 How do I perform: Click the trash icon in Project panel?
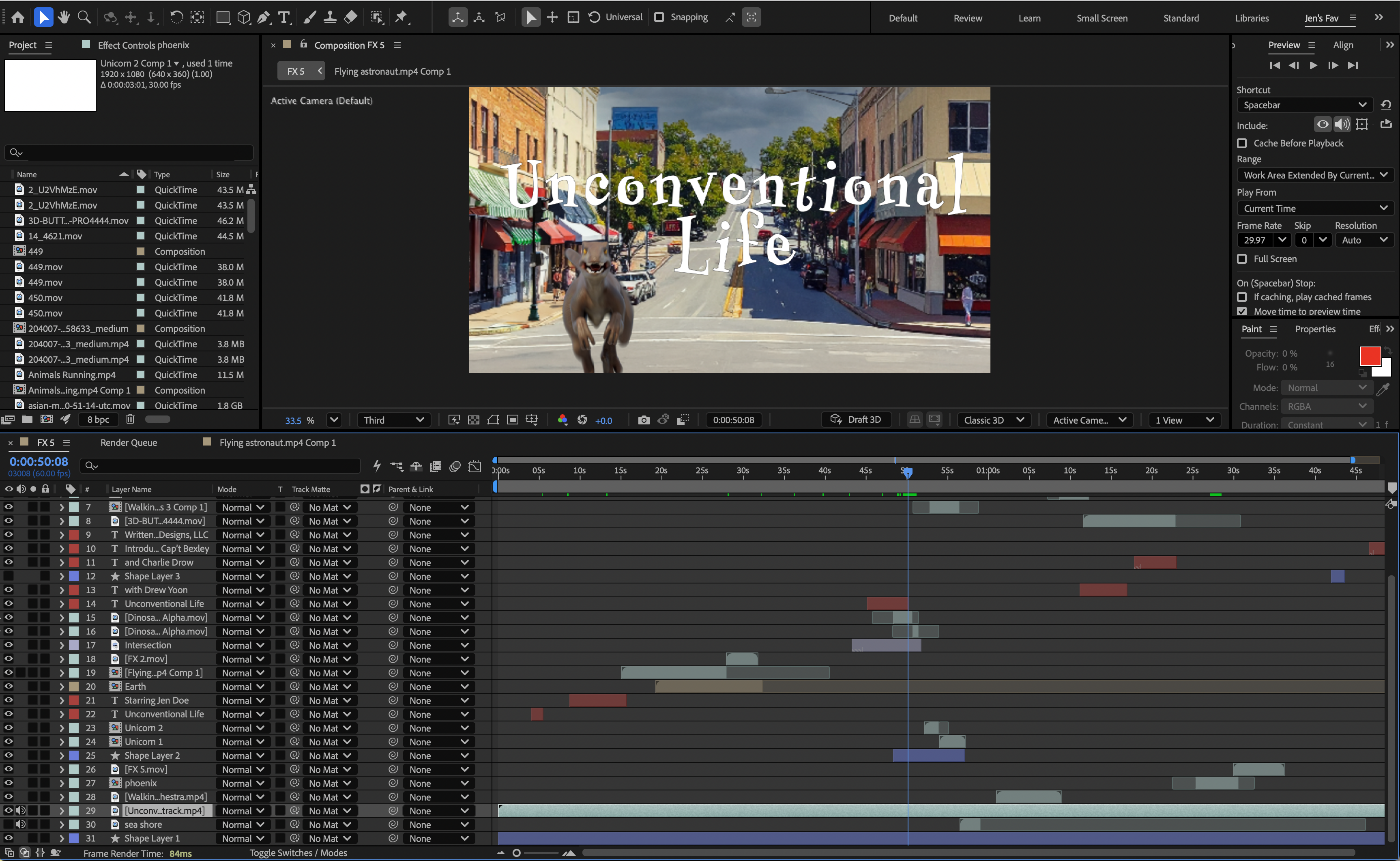pos(130,419)
